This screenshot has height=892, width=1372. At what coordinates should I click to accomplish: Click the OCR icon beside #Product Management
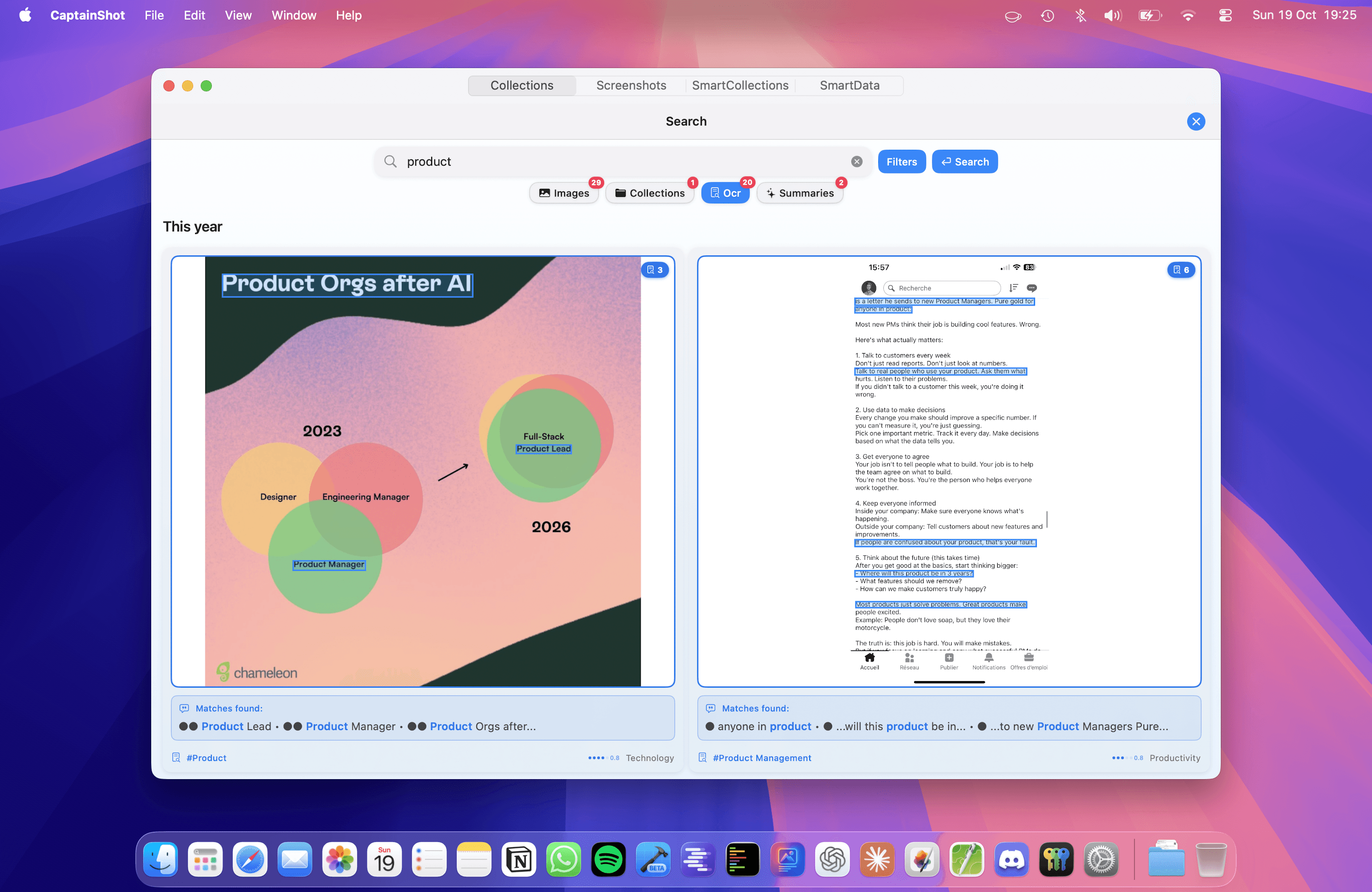click(702, 758)
